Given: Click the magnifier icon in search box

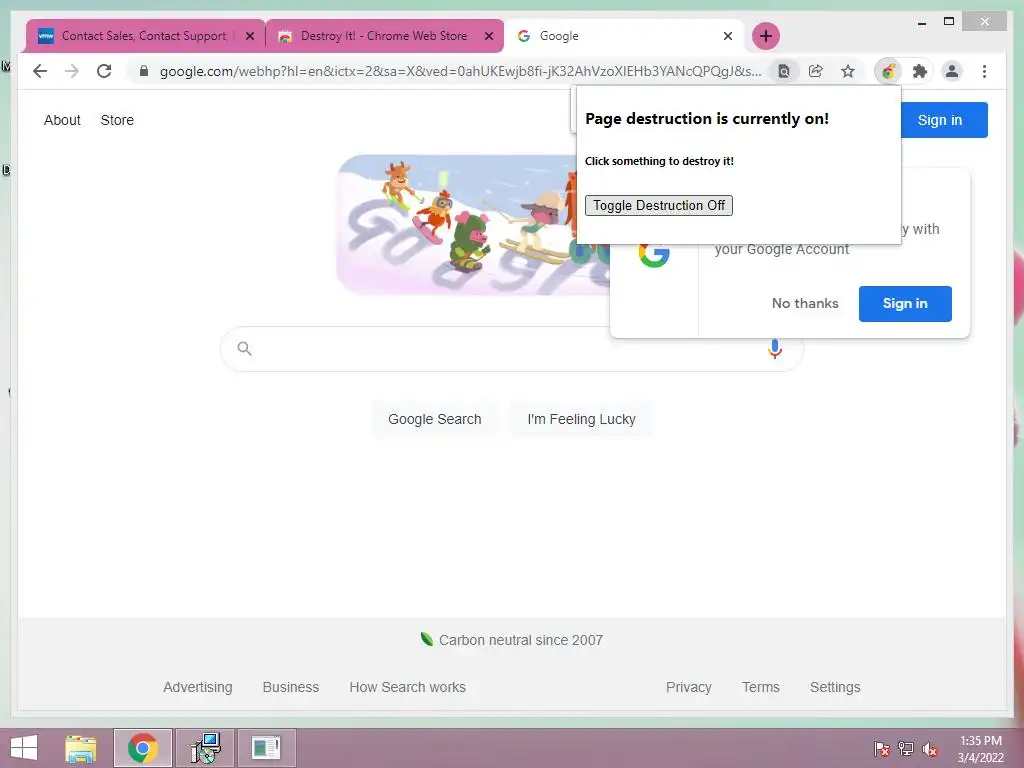Looking at the screenshot, I should coord(244,349).
